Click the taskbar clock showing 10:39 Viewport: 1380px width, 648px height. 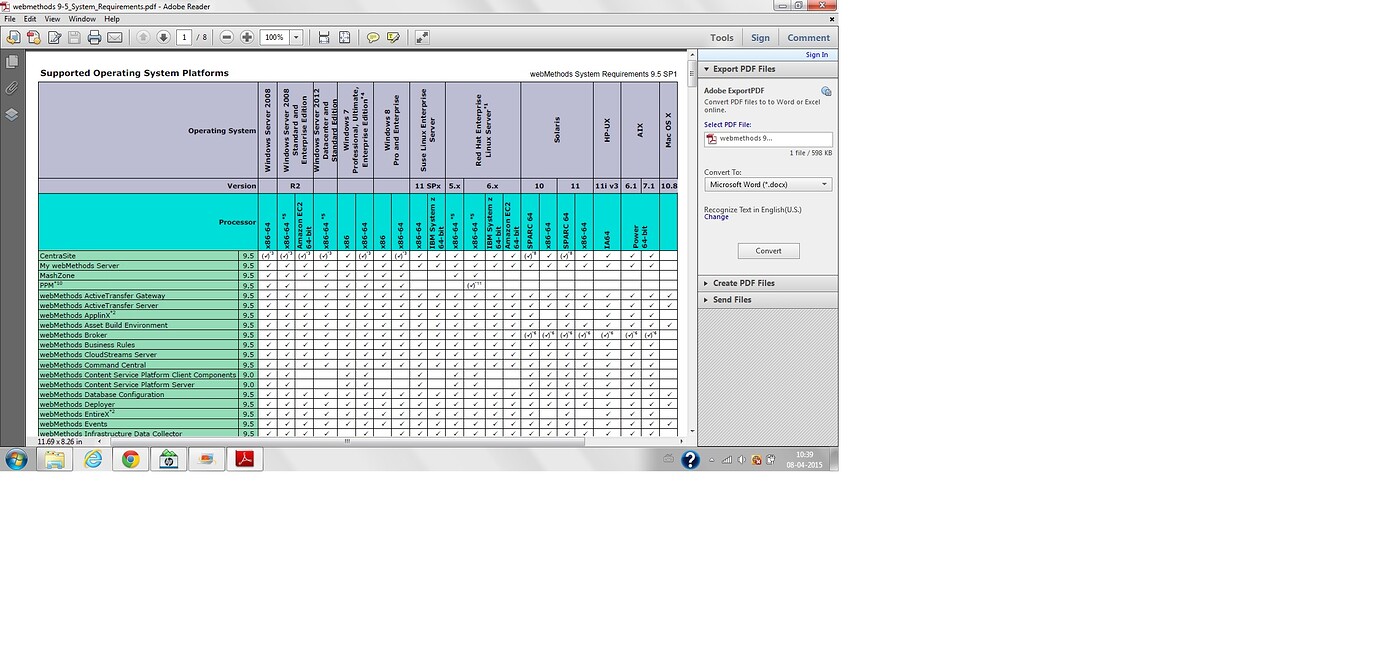(805, 460)
